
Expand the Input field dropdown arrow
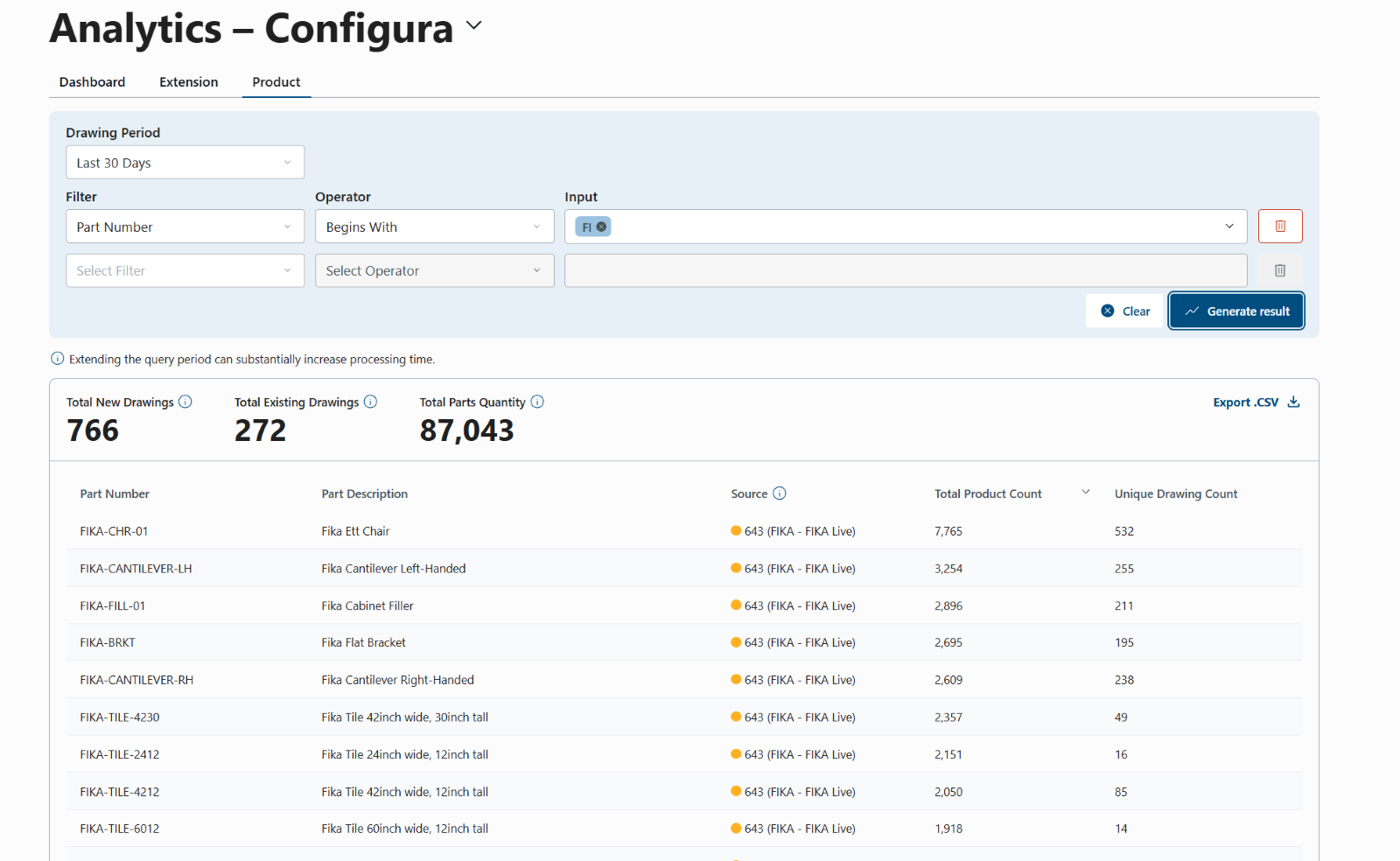1229,227
